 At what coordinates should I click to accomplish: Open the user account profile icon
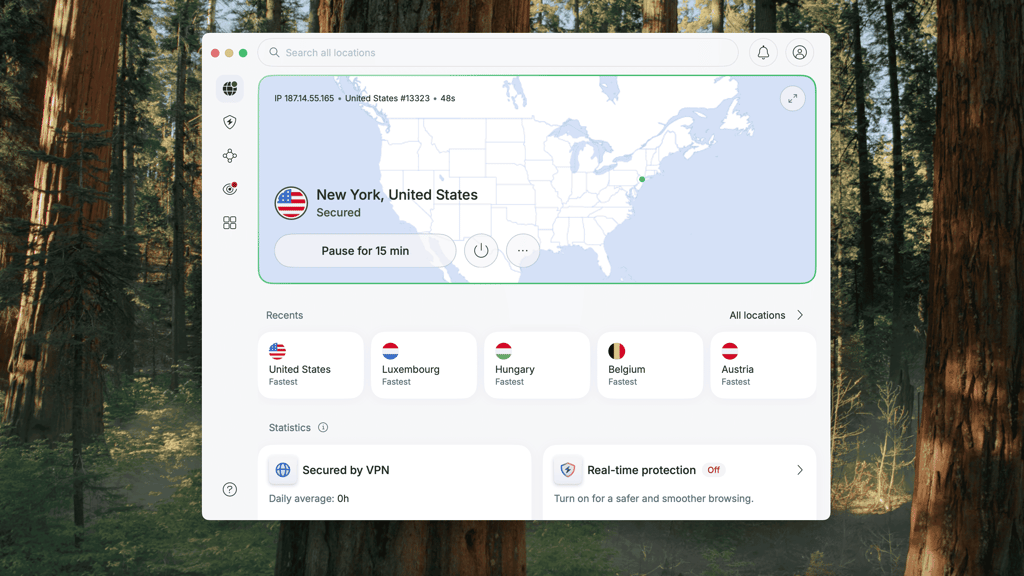[799, 52]
